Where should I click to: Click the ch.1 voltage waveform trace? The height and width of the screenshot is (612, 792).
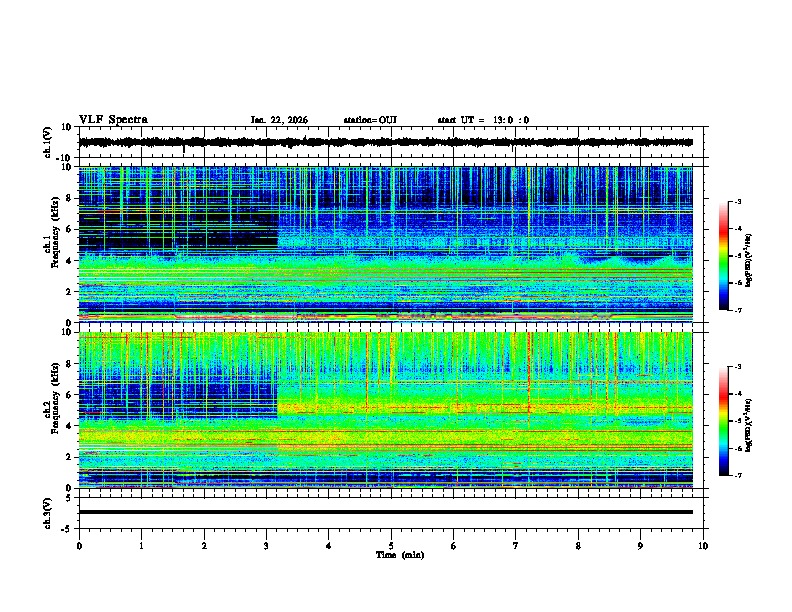click(385, 142)
